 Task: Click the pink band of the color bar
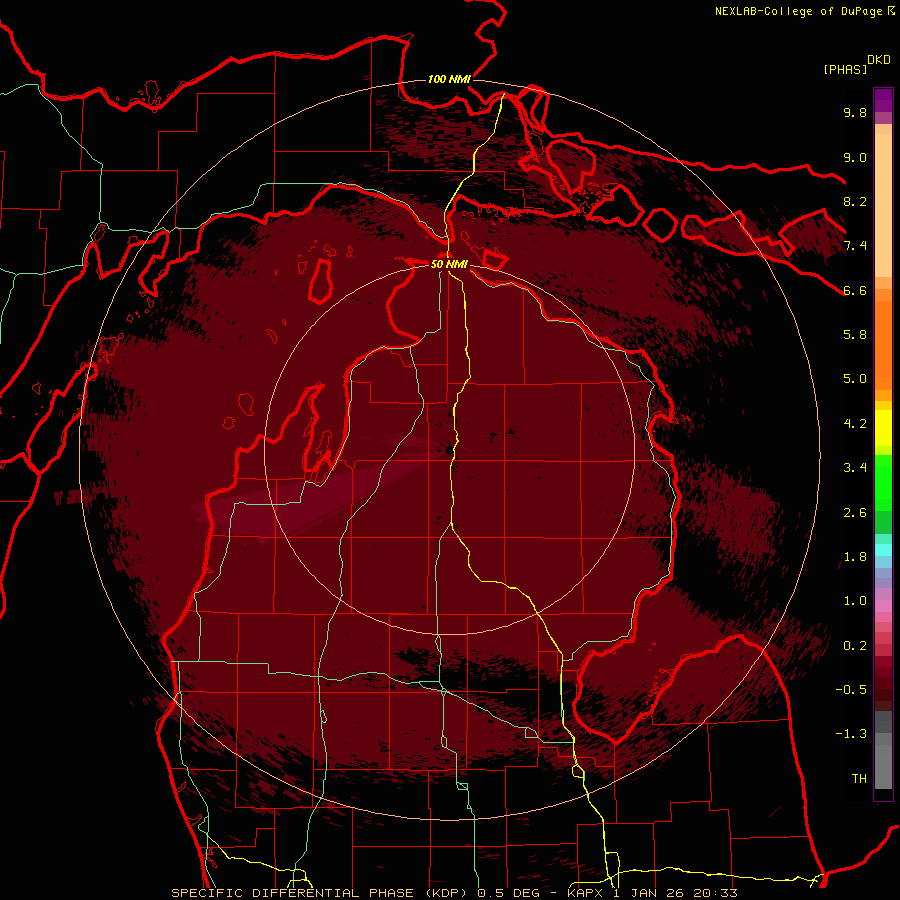(883, 606)
